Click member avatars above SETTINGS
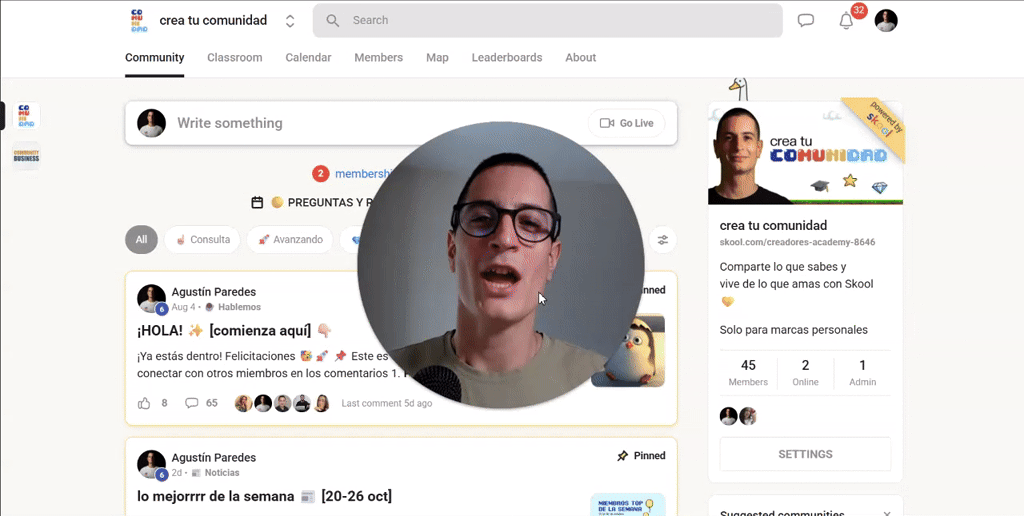1024x516 pixels. [x=738, y=416]
